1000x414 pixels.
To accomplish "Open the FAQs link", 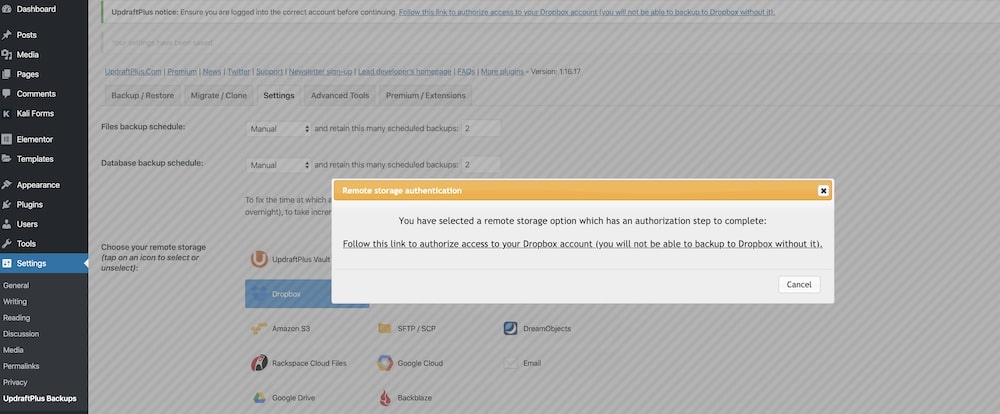I will 466,71.
